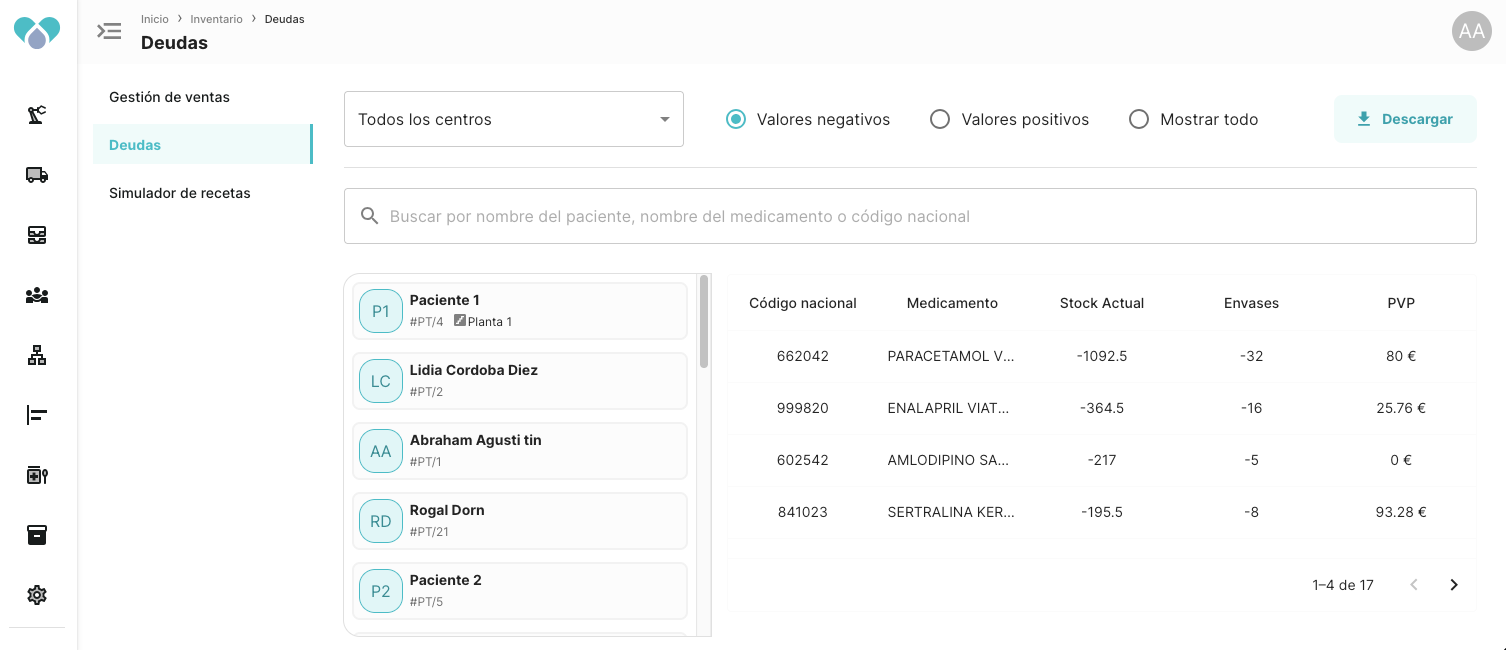Click the patient or medication search field
This screenshot has width=1506, height=650.
point(910,216)
